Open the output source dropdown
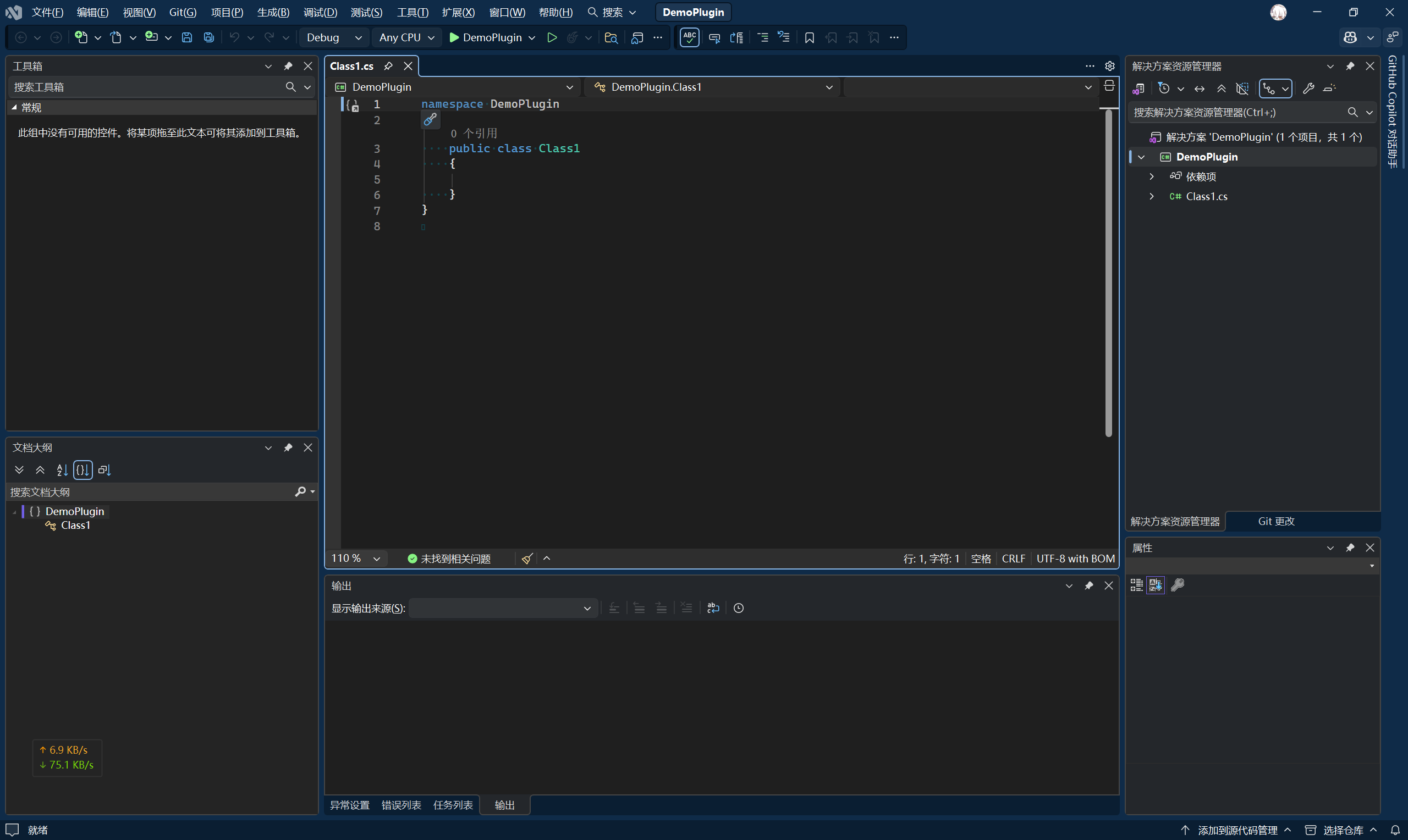This screenshot has width=1408, height=840. coord(502,608)
